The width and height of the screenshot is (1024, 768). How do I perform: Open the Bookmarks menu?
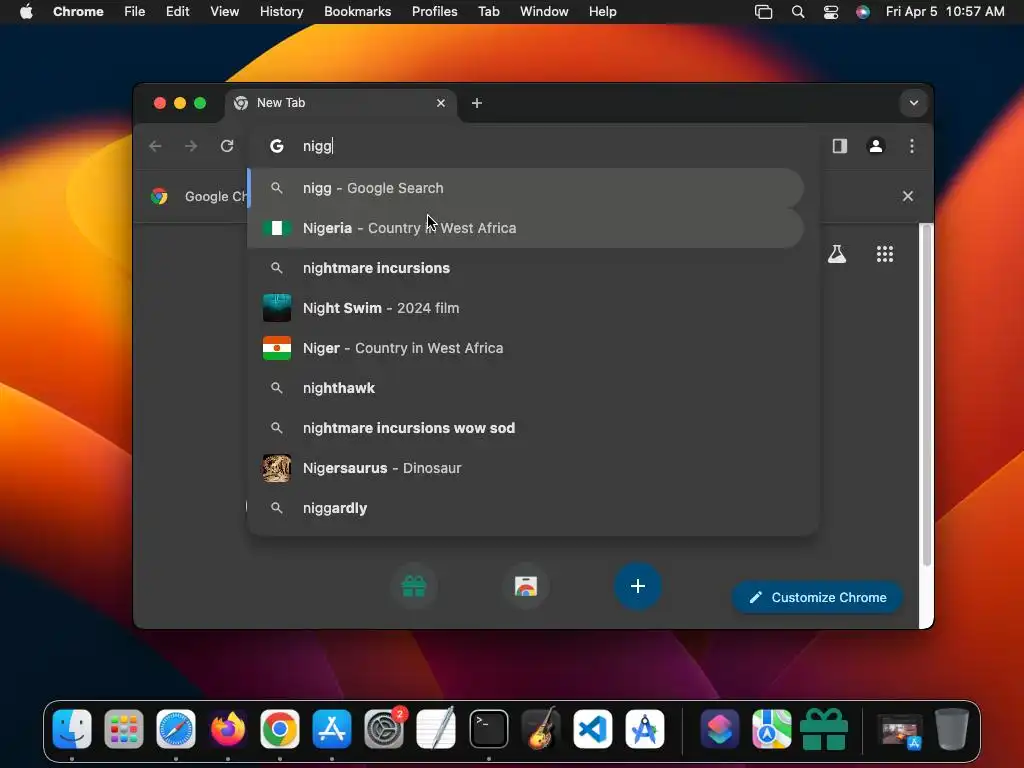(x=357, y=12)
